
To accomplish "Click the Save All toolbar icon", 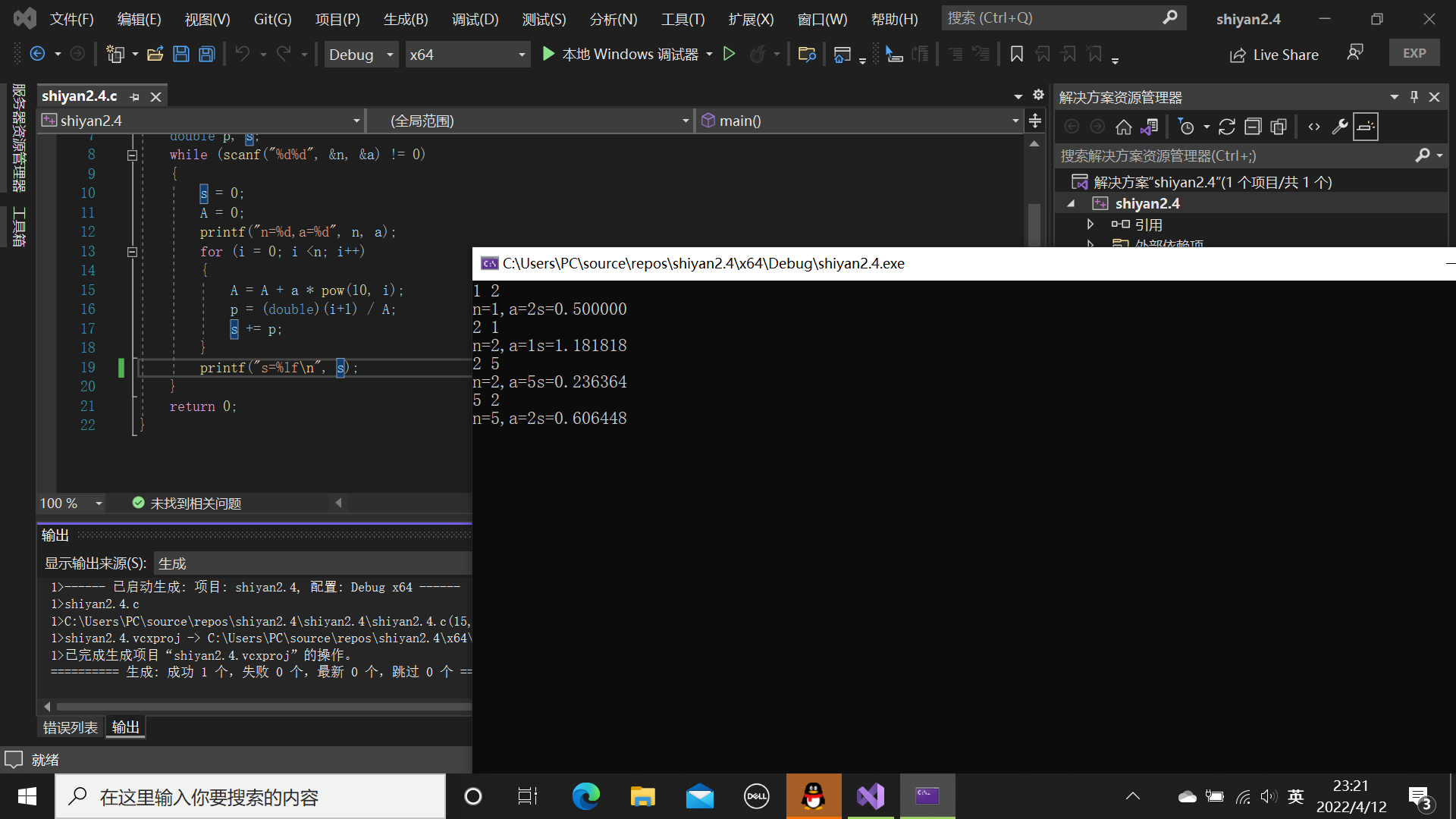I will coord(206,54).
